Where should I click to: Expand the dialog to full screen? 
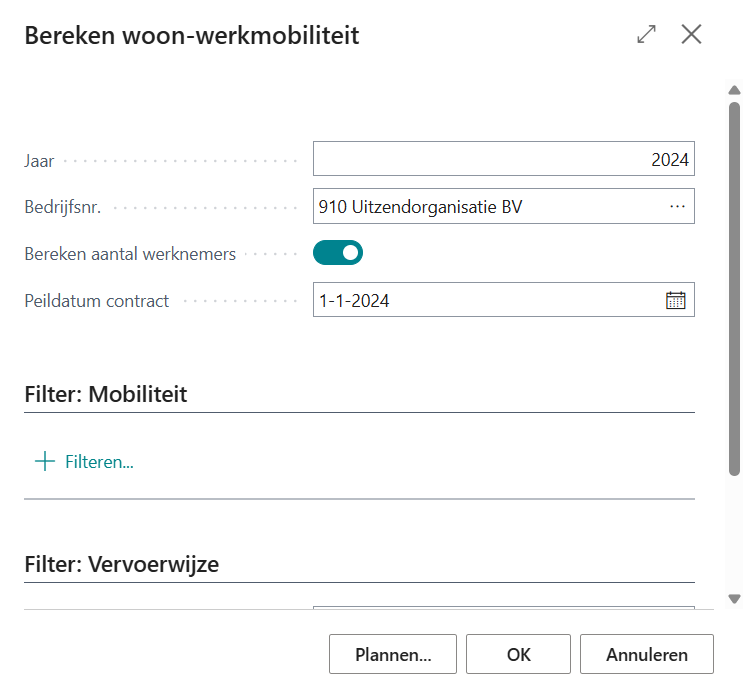pos(646,34)
